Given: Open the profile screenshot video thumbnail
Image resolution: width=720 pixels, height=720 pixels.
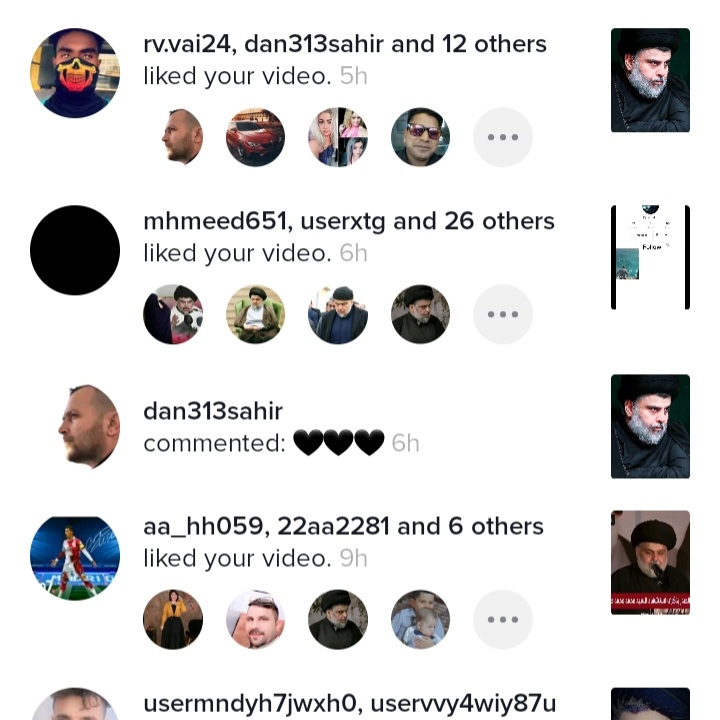Looking at the screenshot, I should coord(650,257).
